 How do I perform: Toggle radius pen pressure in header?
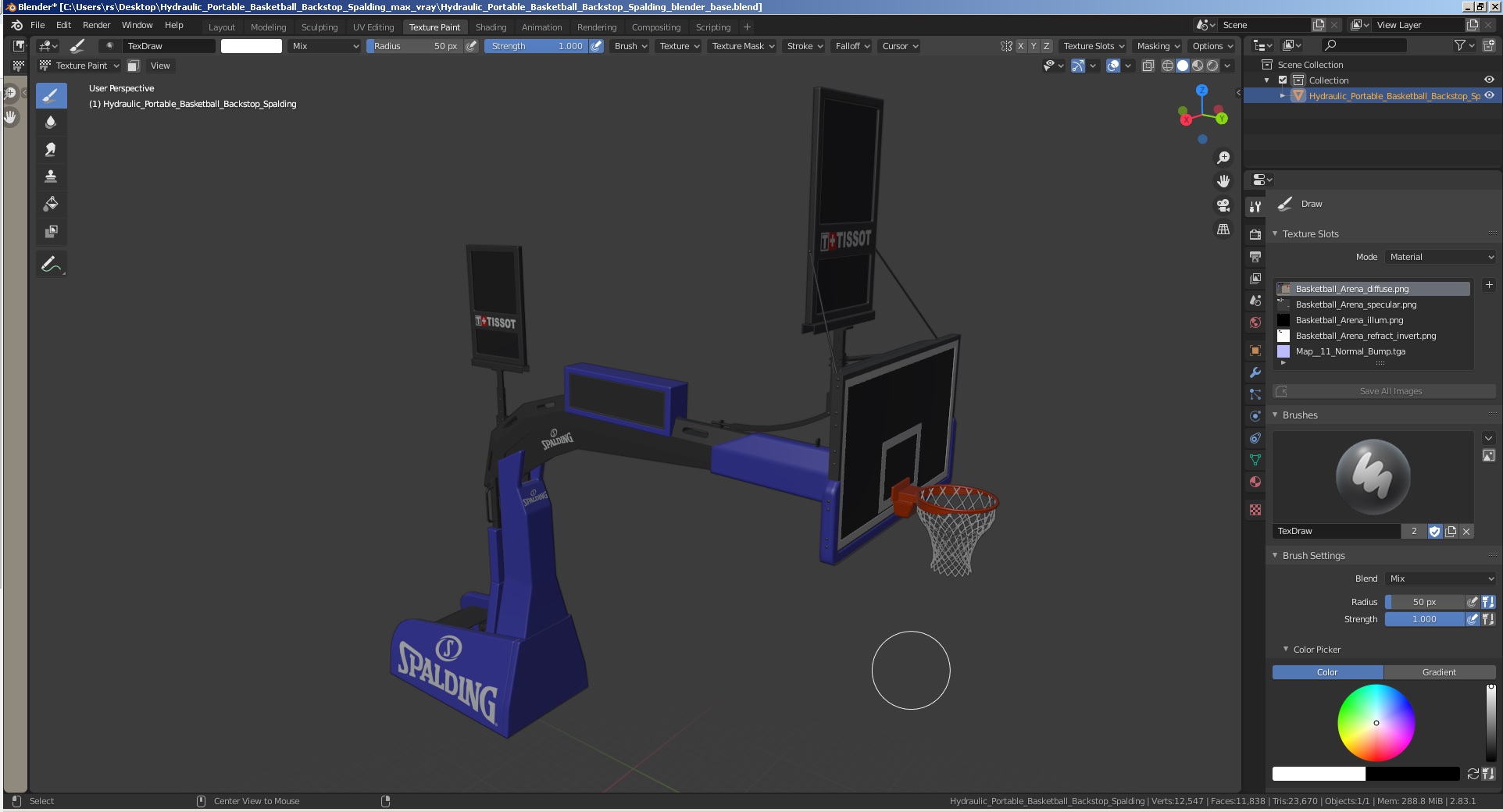pyautogui.click(x=471, y=46)
